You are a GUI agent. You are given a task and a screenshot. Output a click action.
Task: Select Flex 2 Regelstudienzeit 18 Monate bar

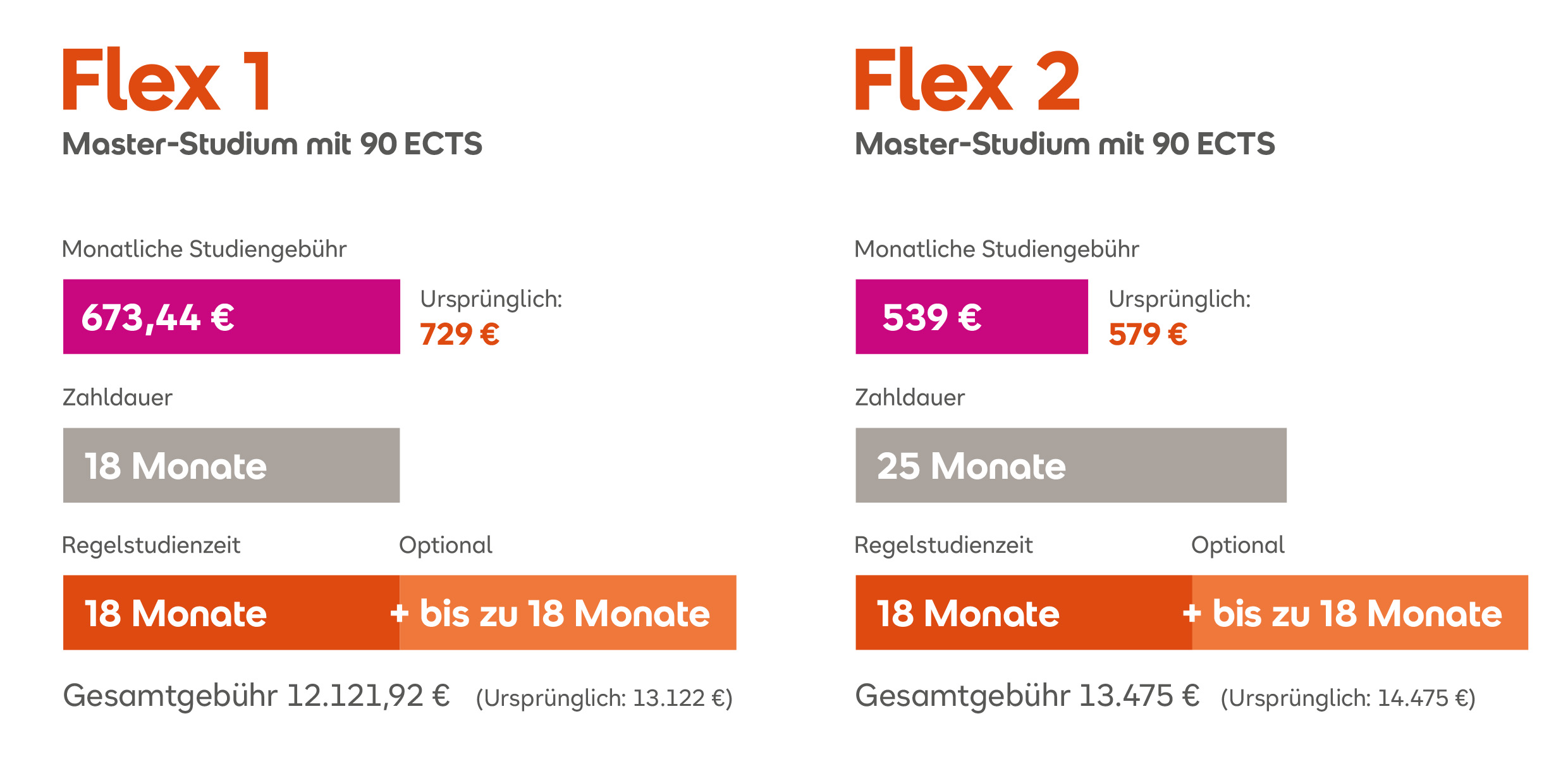[x=1024, y=612]
